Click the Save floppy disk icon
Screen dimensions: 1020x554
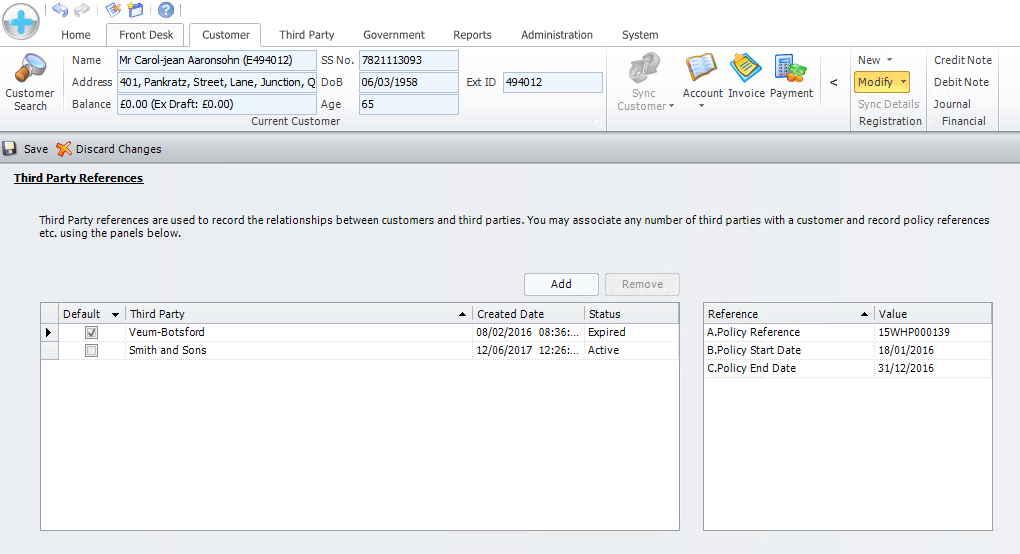tap(10, 149)
